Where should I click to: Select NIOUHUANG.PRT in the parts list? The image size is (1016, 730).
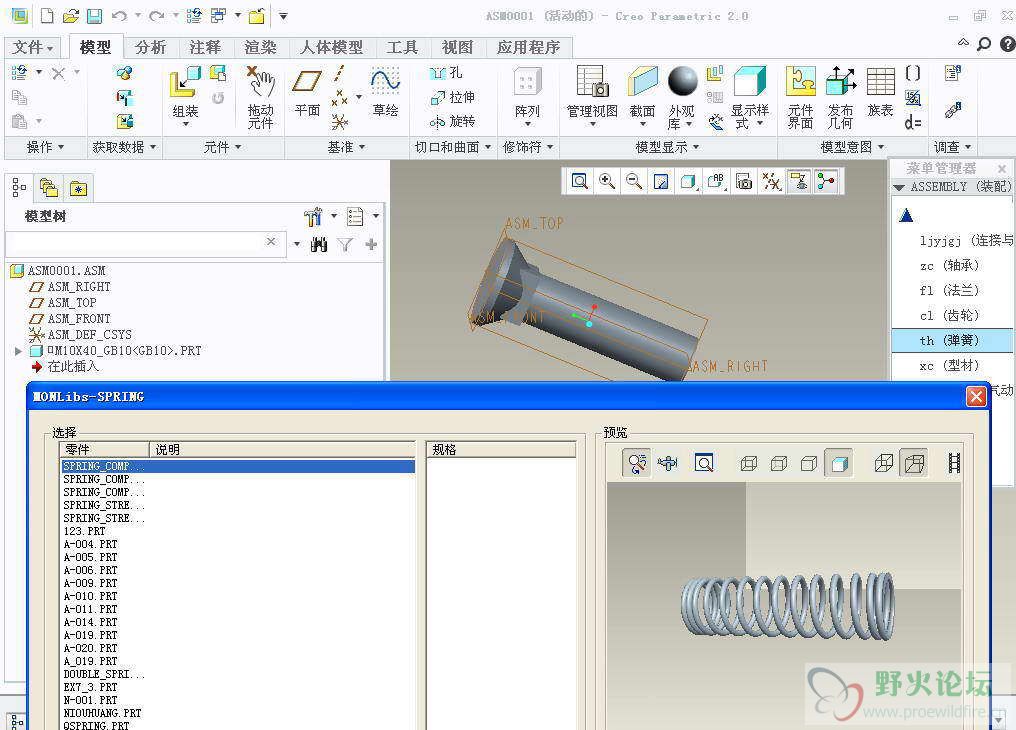pyautogui.click(x=102, y=713)
